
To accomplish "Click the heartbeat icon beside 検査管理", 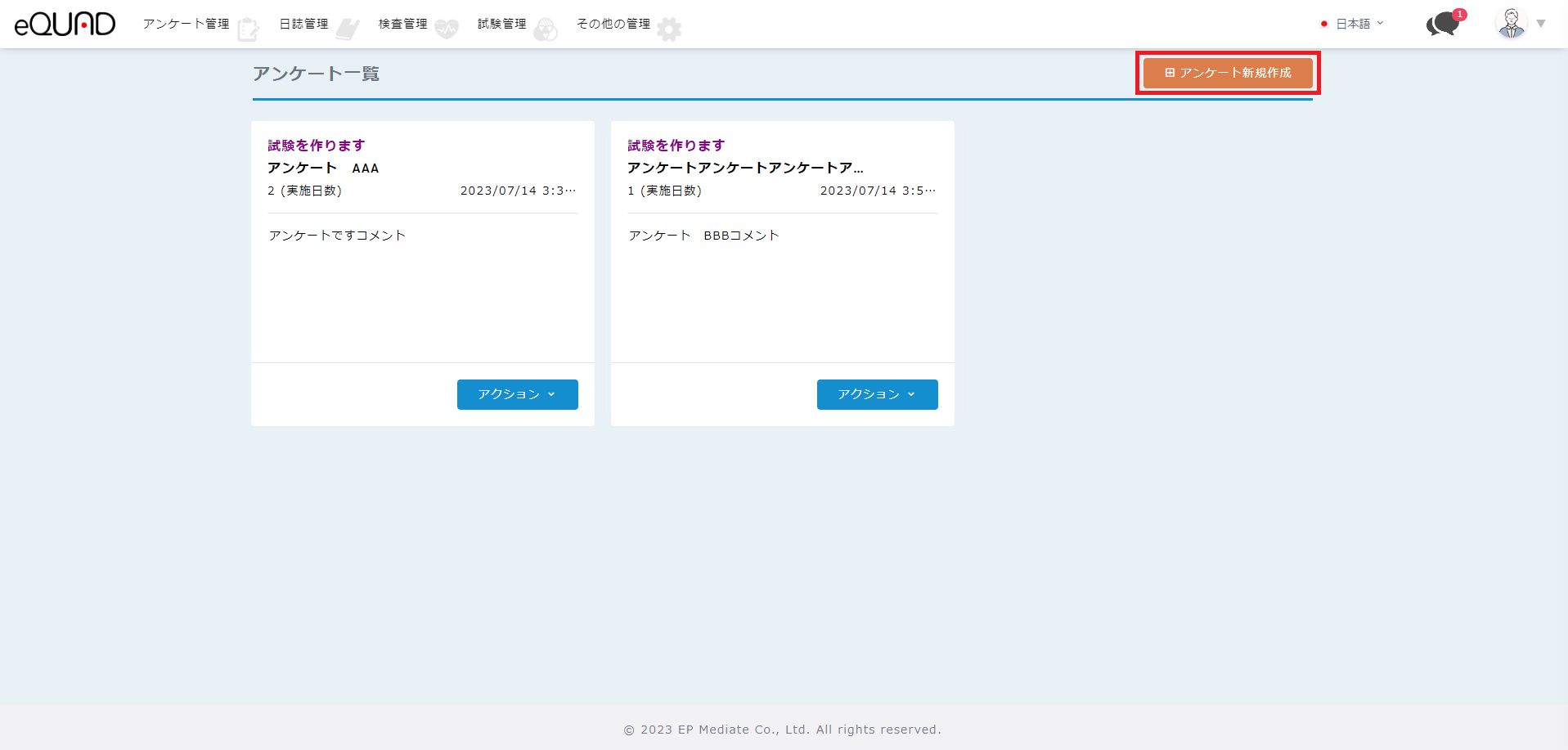I will click(x=447, y=30).
